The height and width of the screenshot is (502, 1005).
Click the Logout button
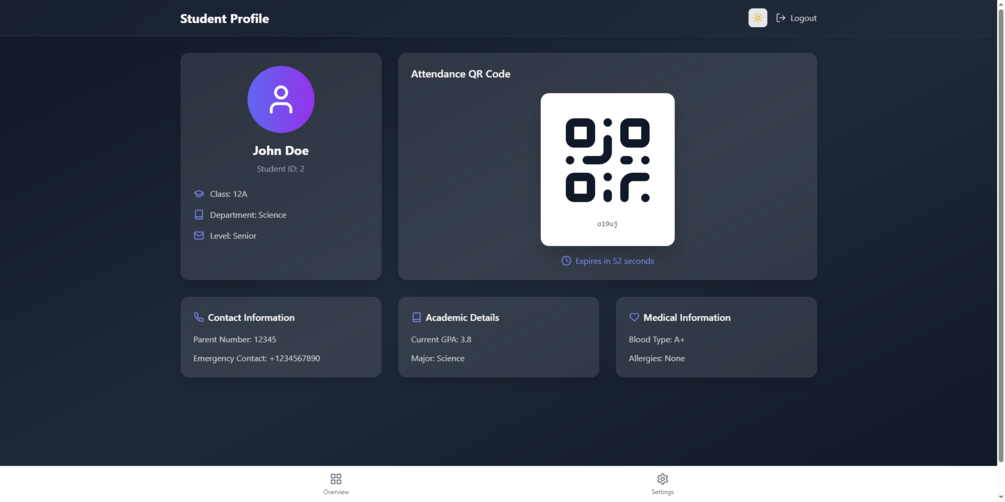[796, 18]
